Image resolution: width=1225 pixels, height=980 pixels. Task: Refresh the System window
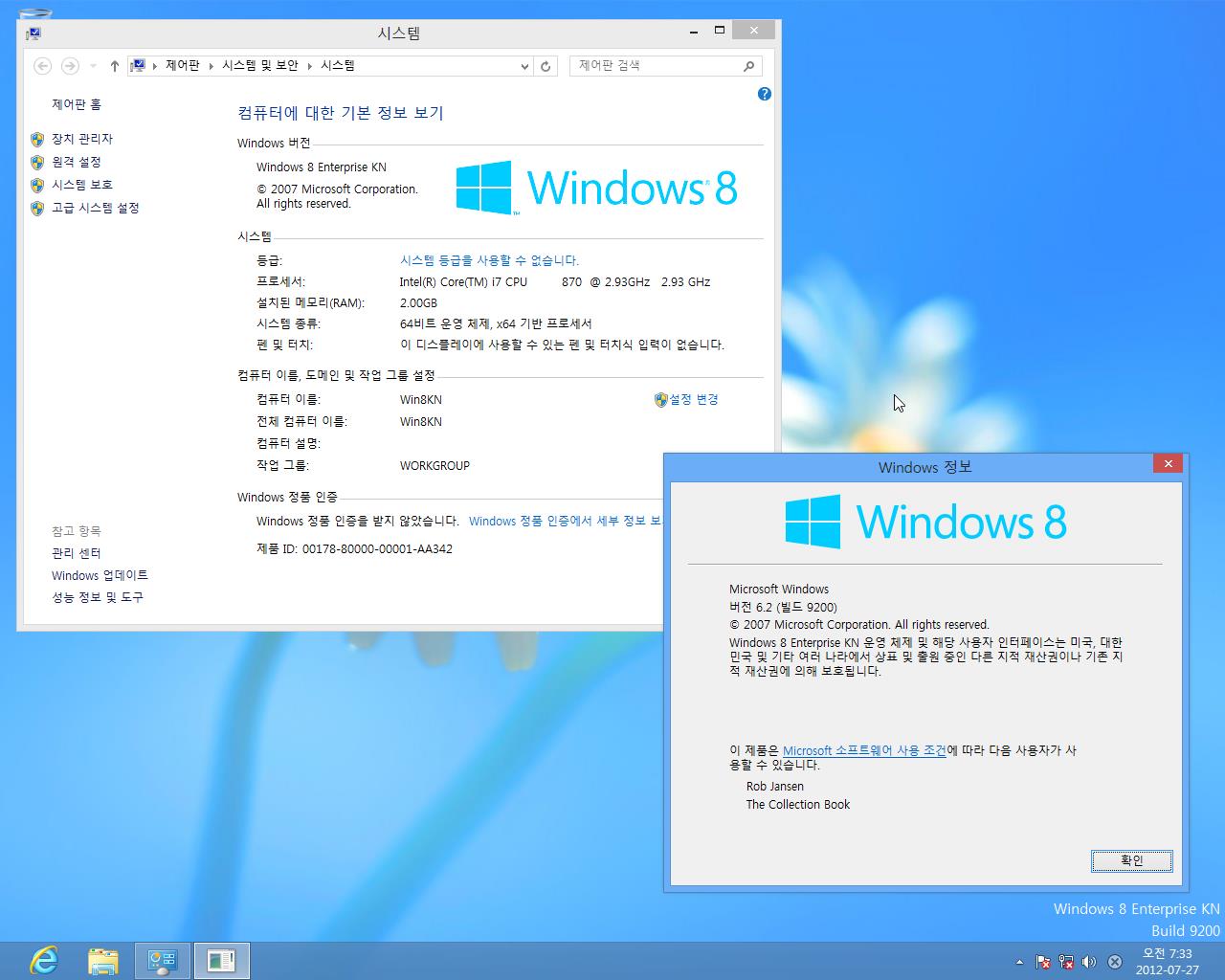tap(546, 66)
